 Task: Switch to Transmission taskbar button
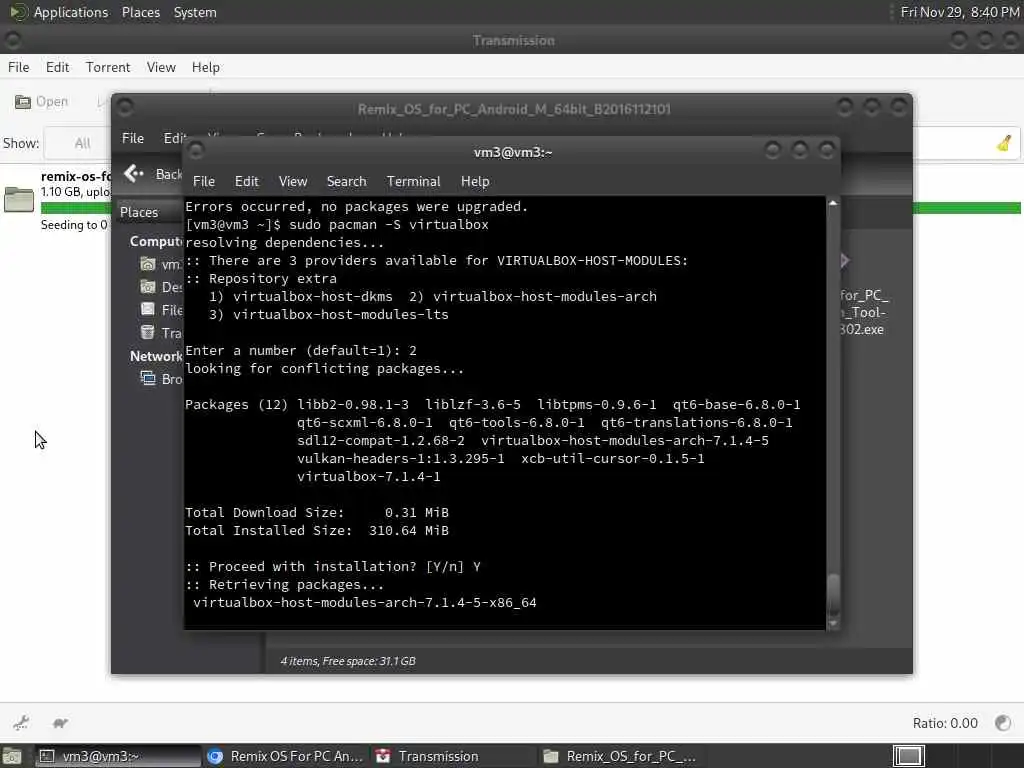(453, 756)
